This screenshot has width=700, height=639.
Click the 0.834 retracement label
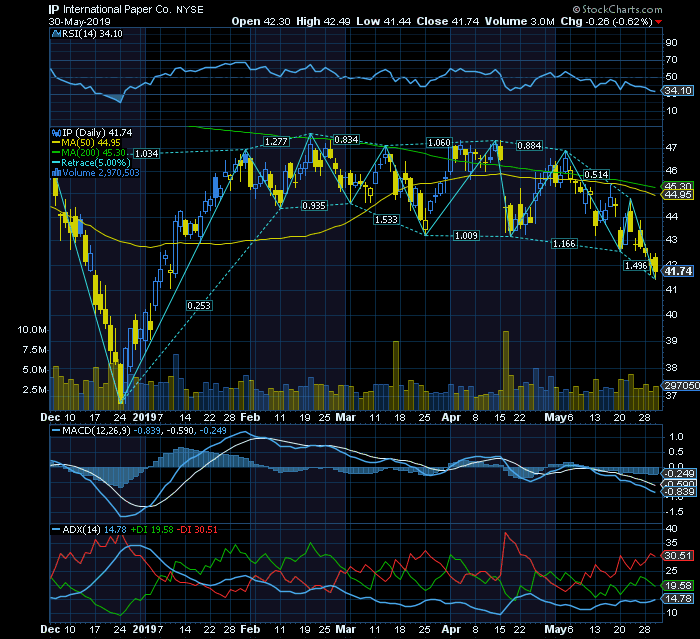(x=346, y=140)
